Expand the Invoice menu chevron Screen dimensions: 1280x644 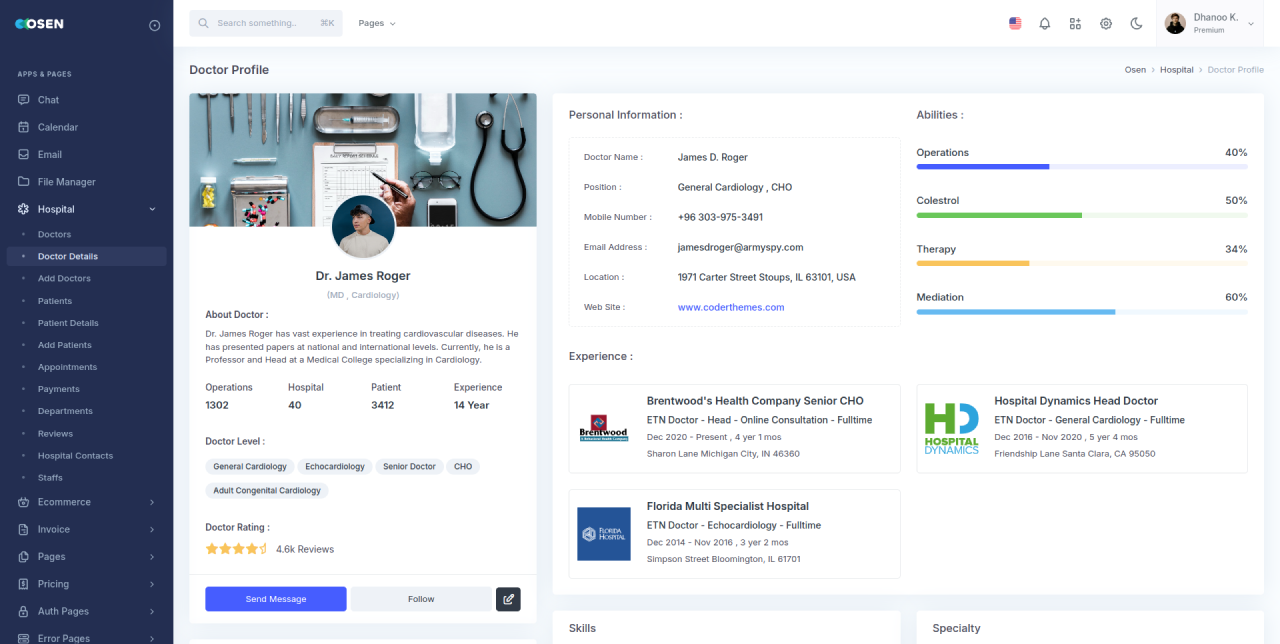(x=152, y=529)
